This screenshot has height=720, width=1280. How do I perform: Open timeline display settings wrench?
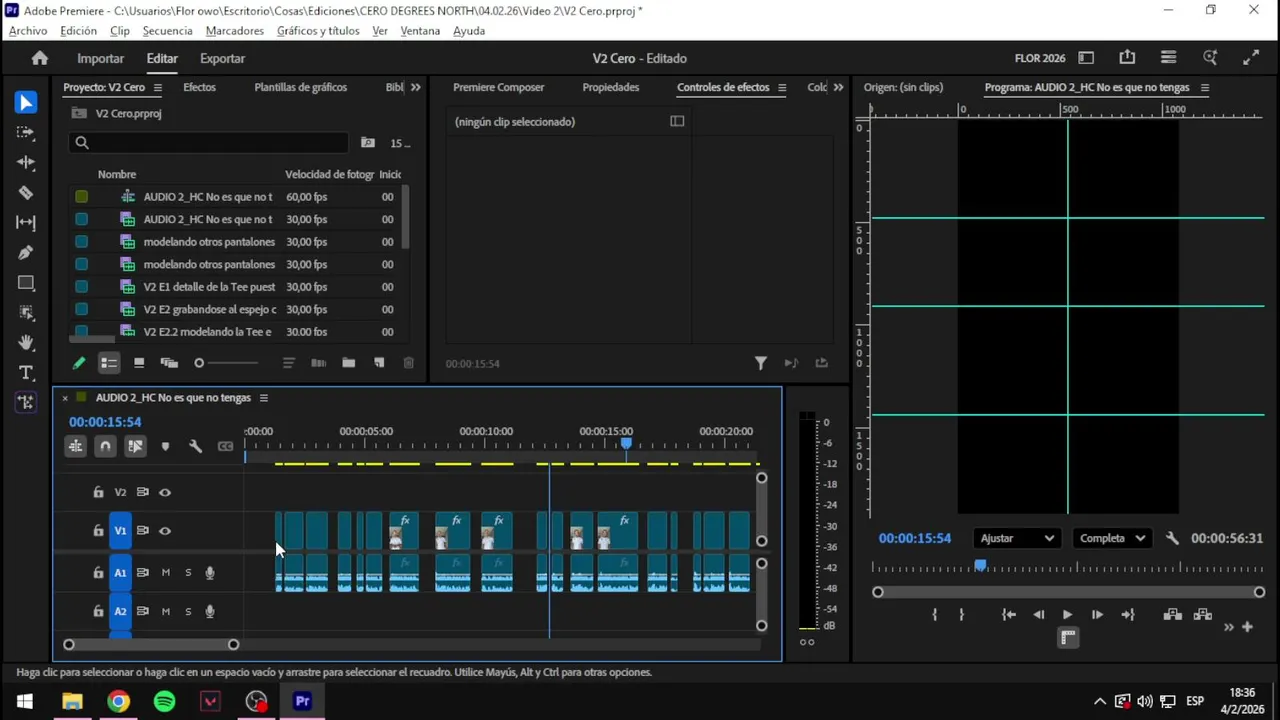(x=196, y=446)
